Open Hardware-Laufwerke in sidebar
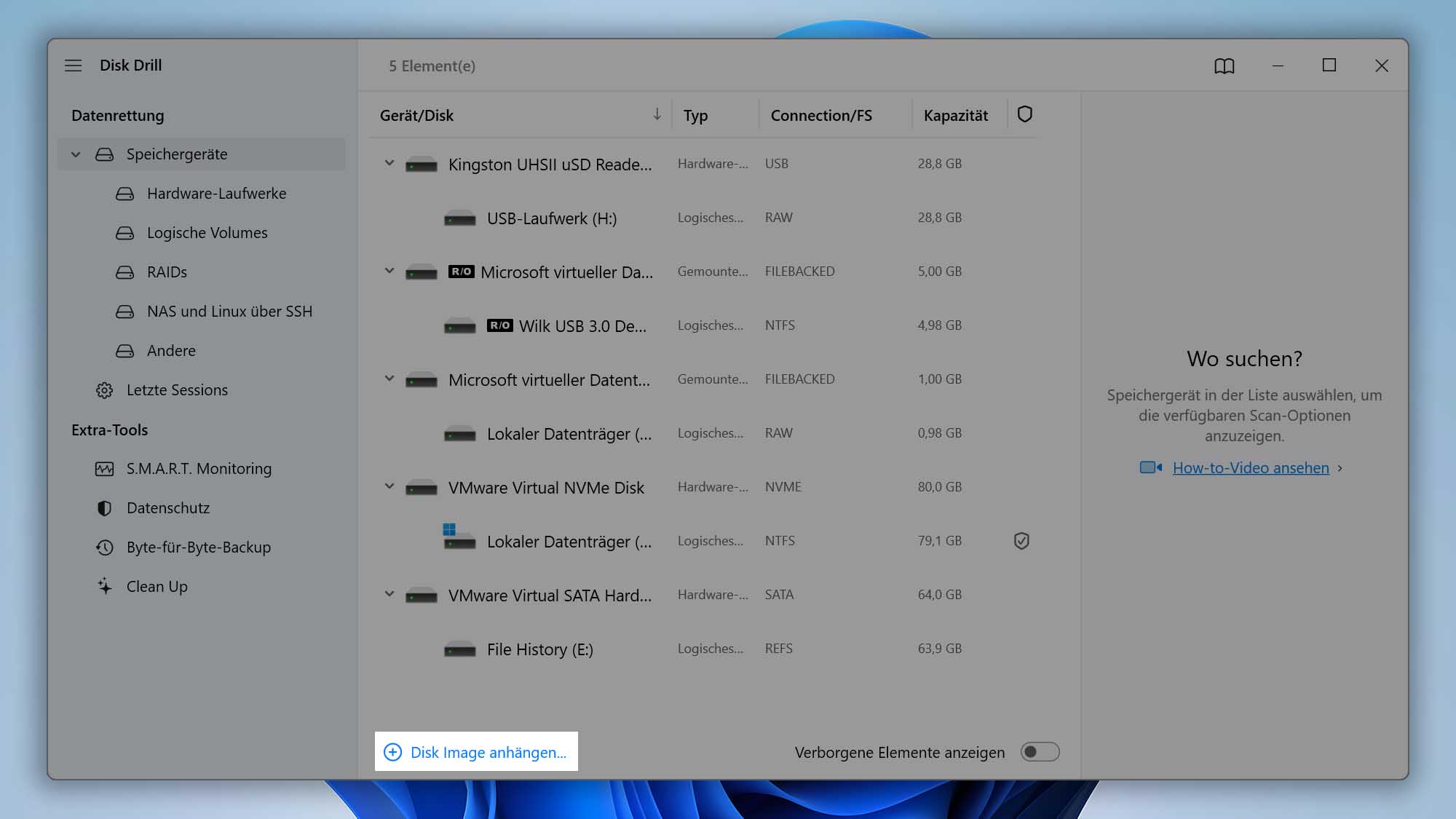 (216, 194)
